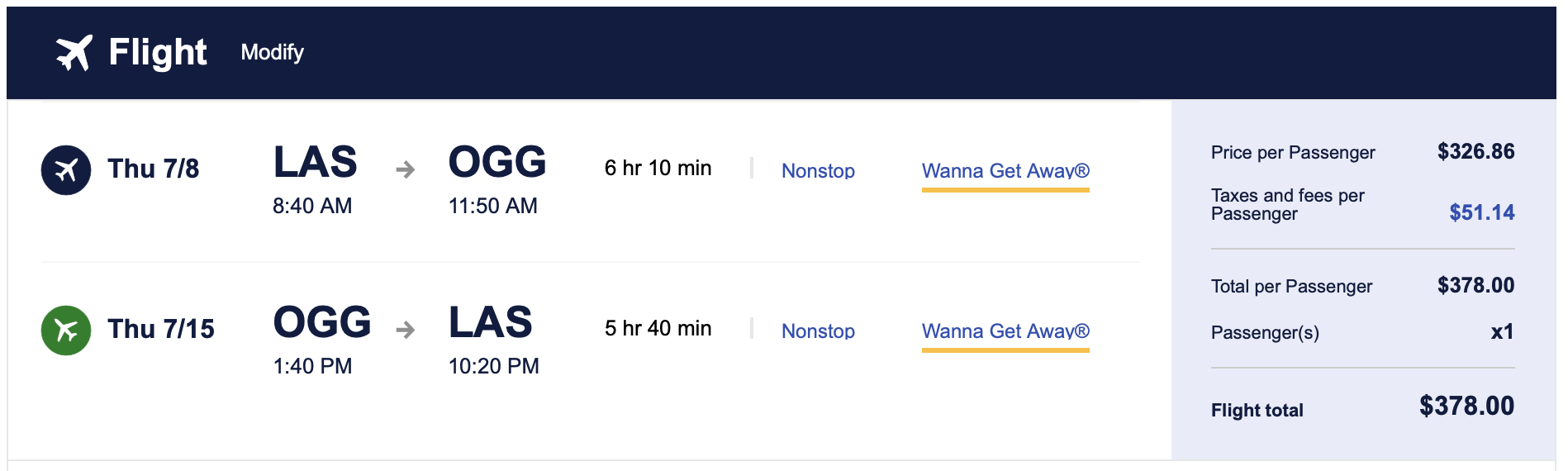Click the arrow between OGG and LAS on return flight
The width and height of the screenshot is (1568, 471).
(x=405, y=331)
